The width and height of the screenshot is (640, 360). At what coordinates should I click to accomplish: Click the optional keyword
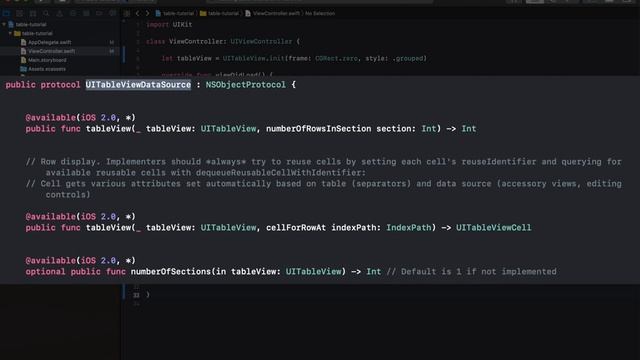pyautogui.click(x=45, y=272)
